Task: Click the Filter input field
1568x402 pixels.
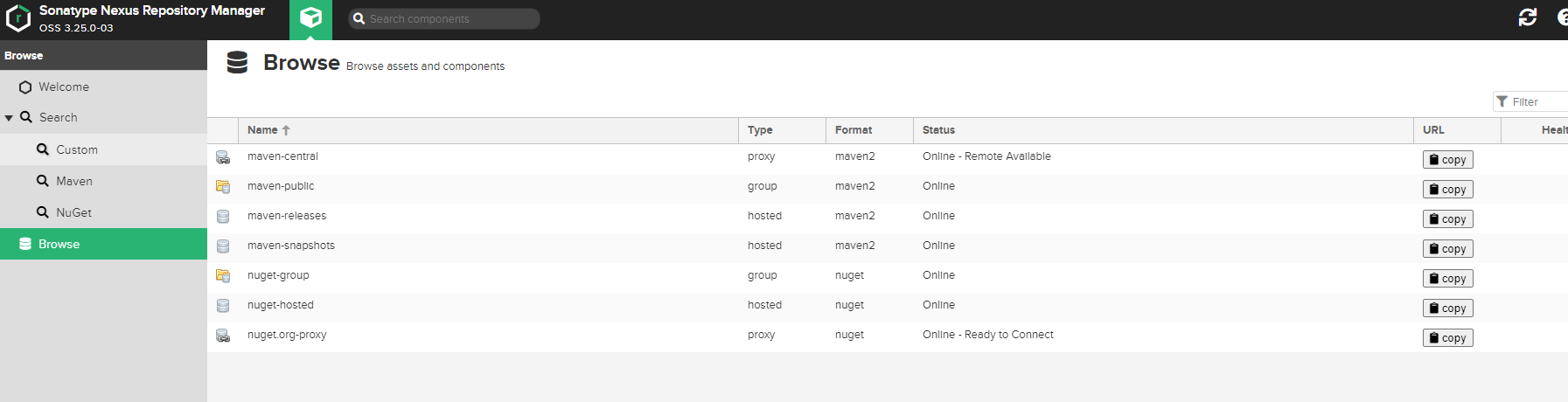Action: tap(1530, 101)
